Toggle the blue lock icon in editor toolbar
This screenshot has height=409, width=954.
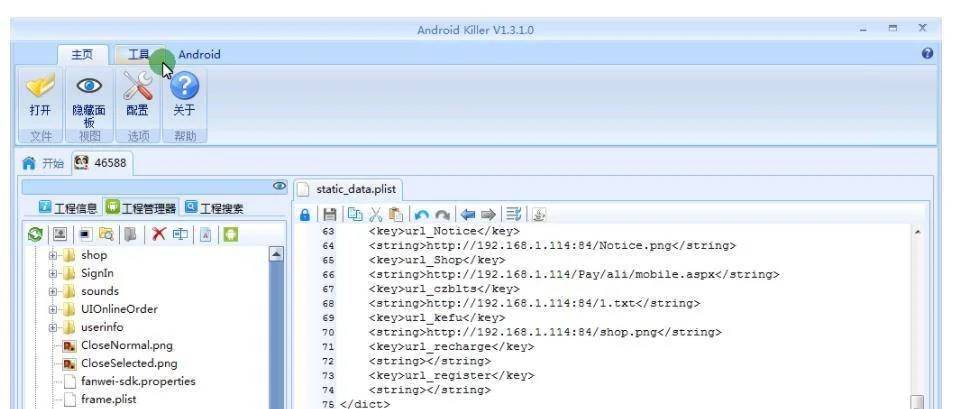coord(306,214)
